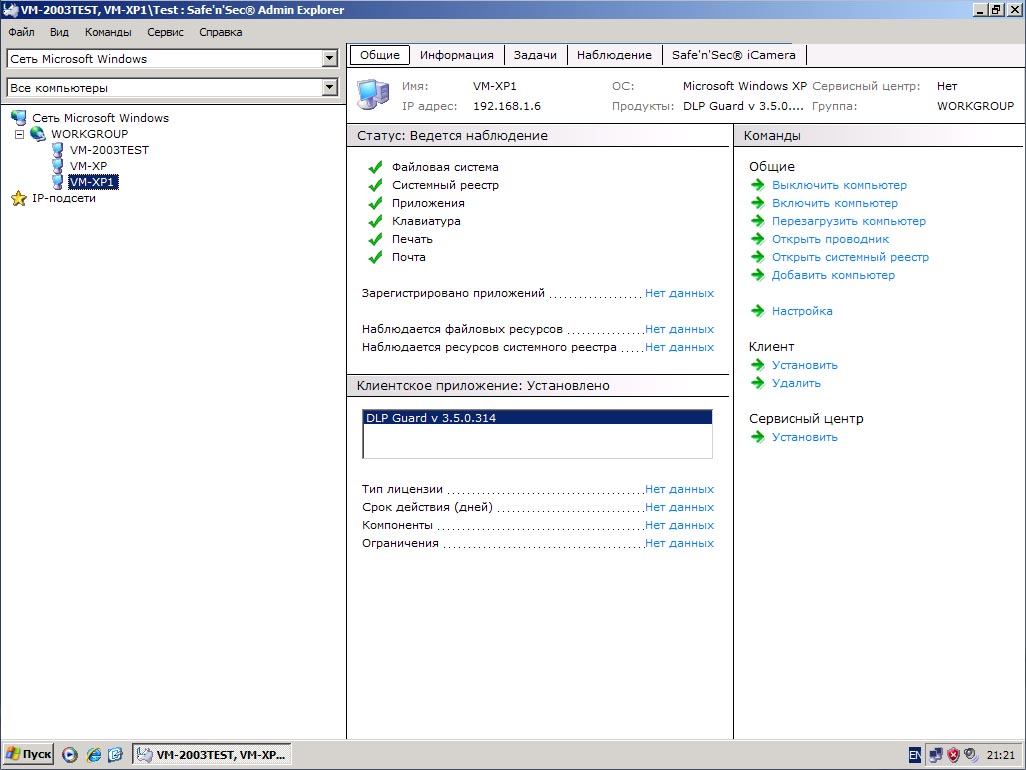
Task: Click the Настройка link
Action: tap(802, 311)
